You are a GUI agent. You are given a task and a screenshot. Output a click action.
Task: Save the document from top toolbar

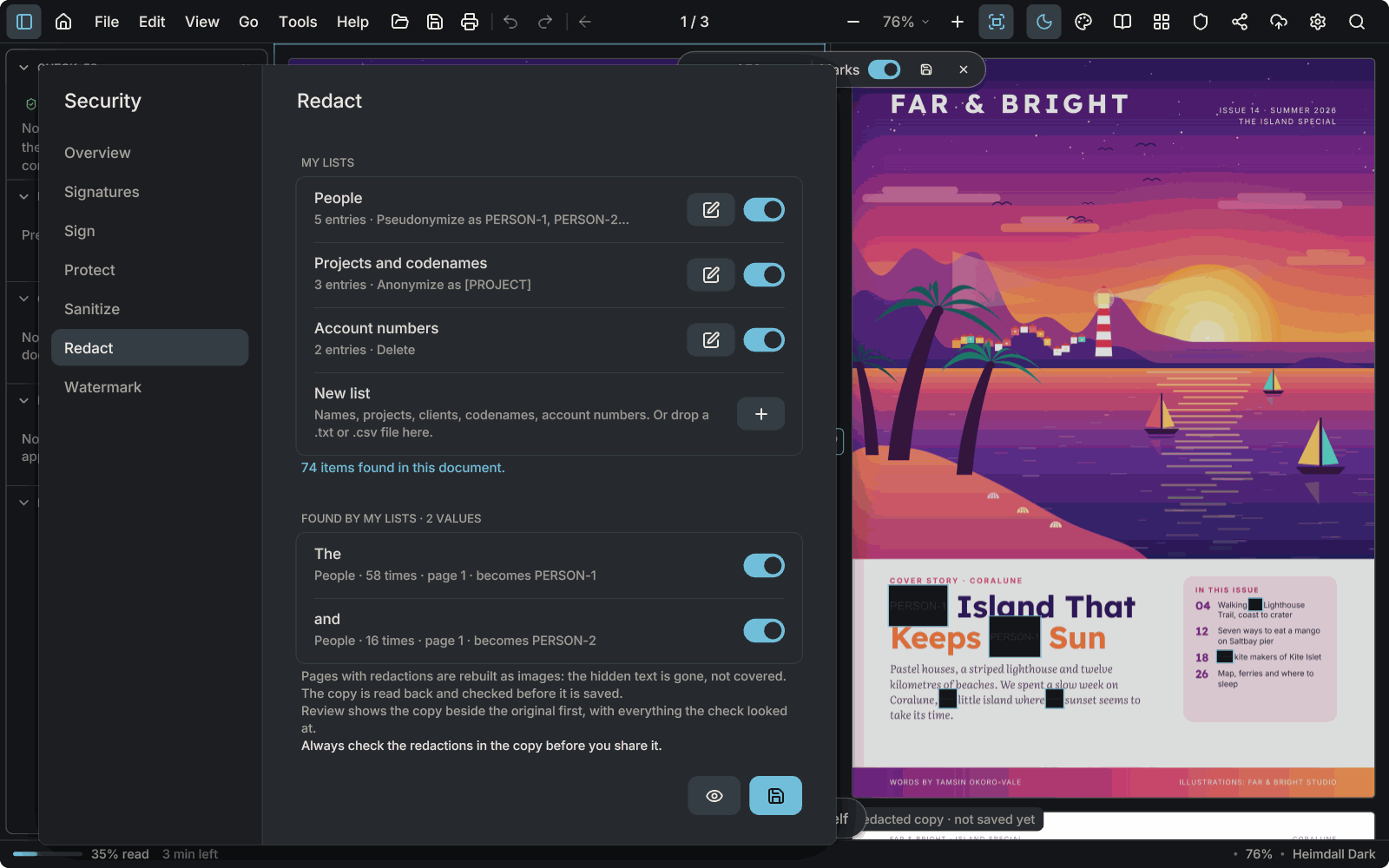pos(435,22)
